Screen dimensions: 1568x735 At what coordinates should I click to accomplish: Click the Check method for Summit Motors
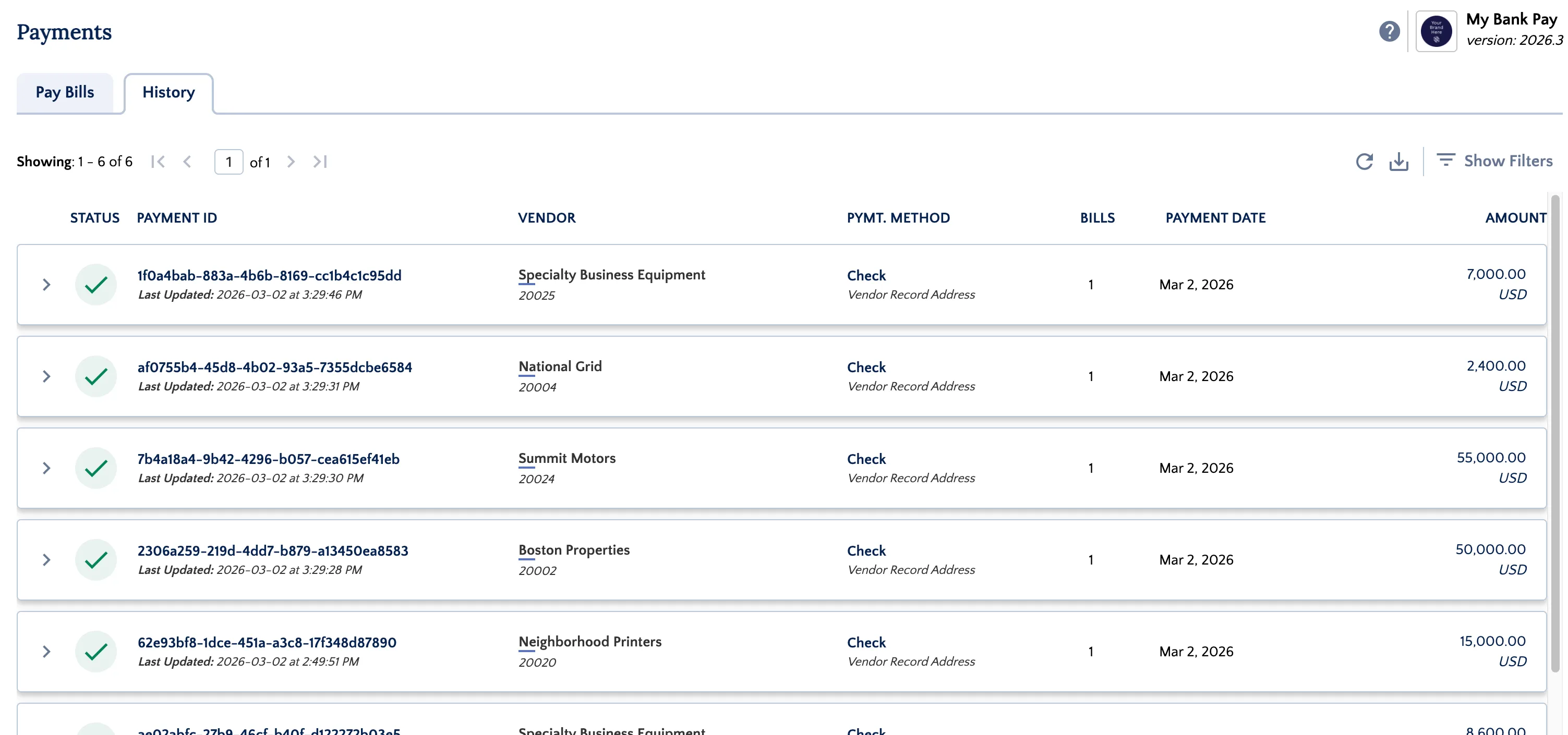(866, 459)
